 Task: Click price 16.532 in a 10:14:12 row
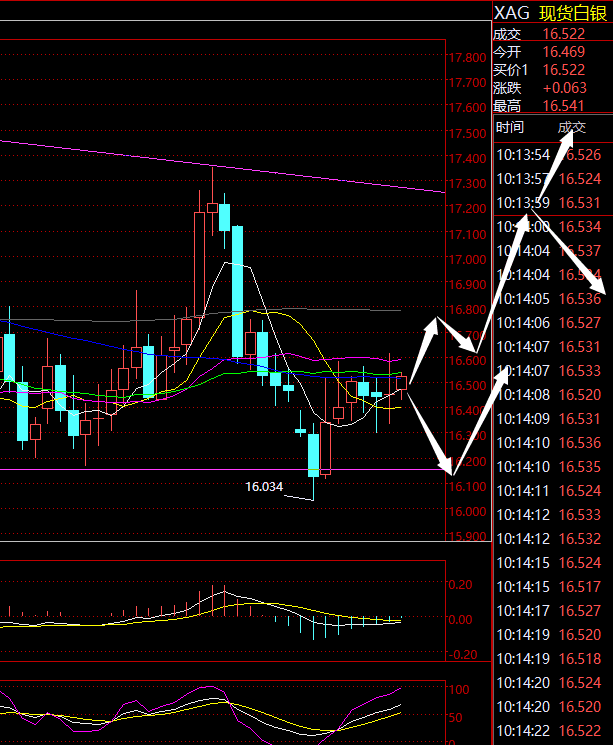[x=580, y=539]
